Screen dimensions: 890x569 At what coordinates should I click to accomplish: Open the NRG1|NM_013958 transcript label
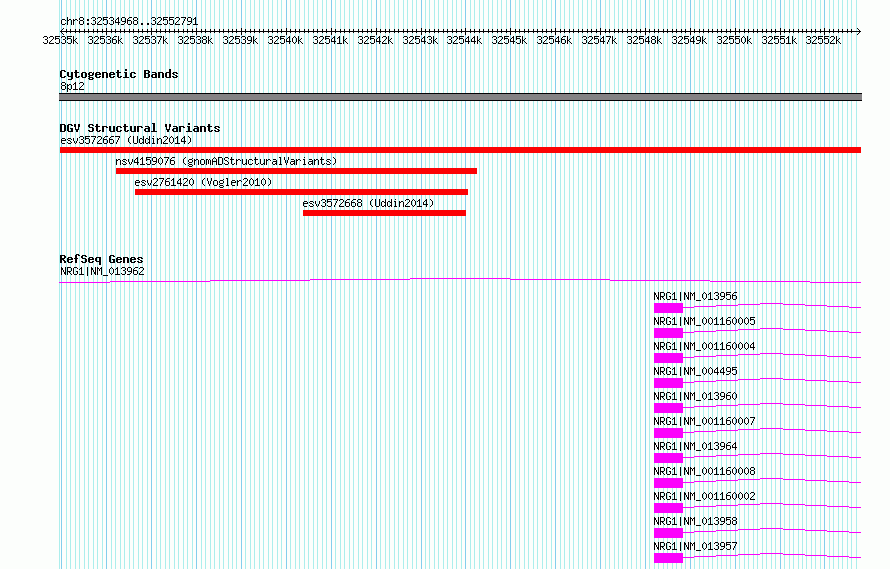695,521
